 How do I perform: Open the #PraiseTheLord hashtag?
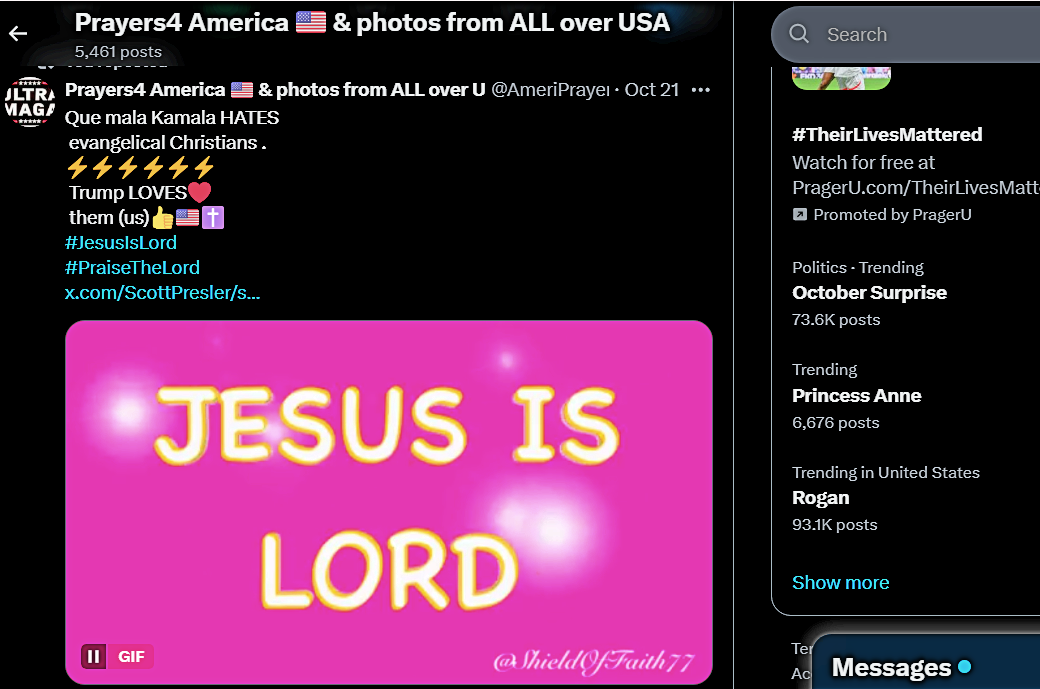pyautogui.click(x=132, y=267)
